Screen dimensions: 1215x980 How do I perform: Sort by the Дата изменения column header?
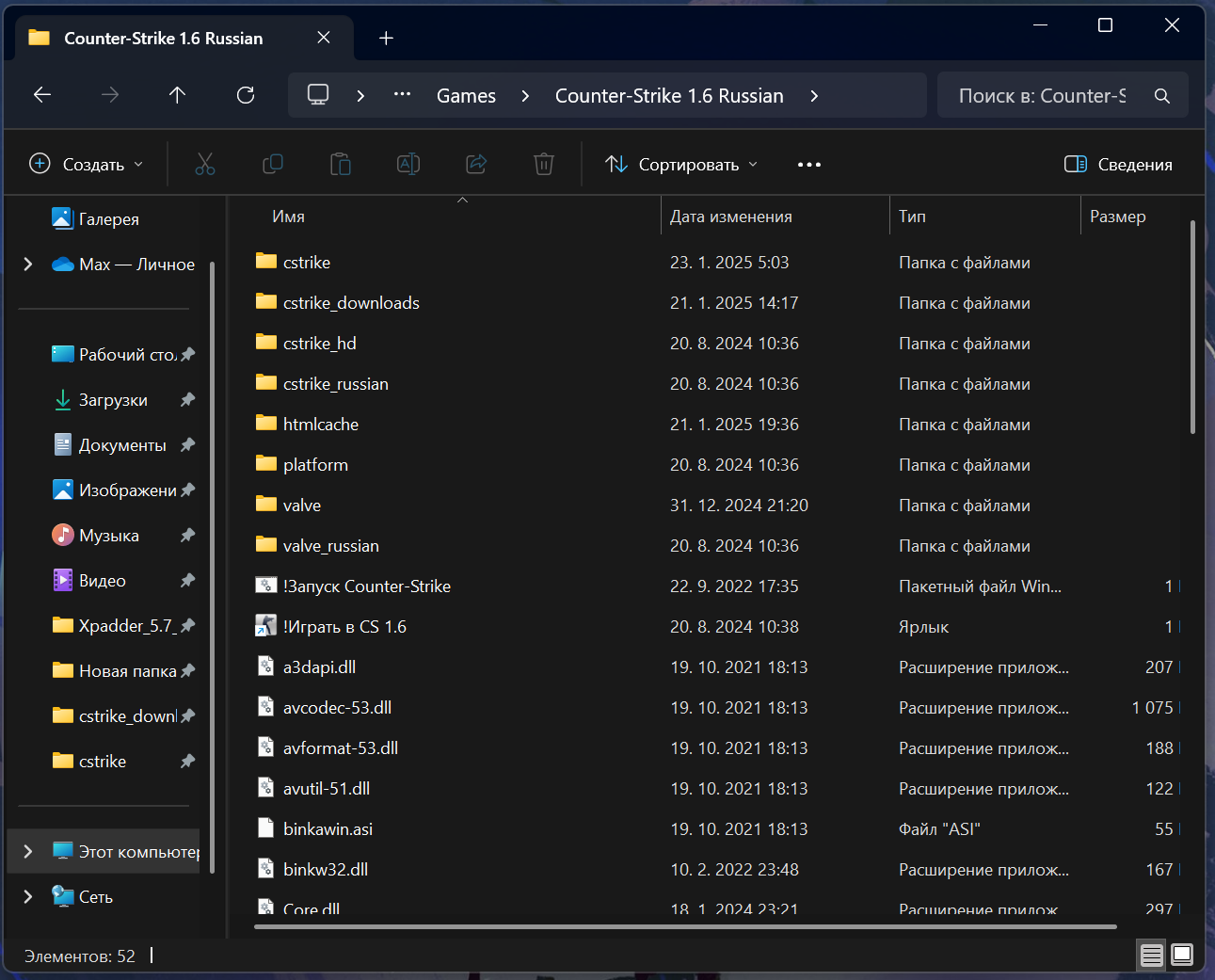point(731,217)
